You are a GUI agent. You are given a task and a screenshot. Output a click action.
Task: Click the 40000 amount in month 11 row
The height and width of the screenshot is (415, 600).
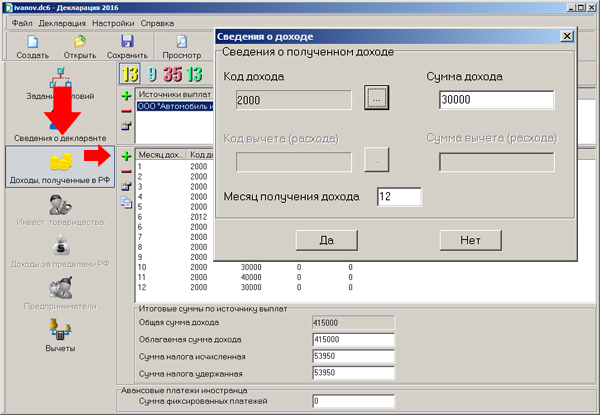point(251,277)
